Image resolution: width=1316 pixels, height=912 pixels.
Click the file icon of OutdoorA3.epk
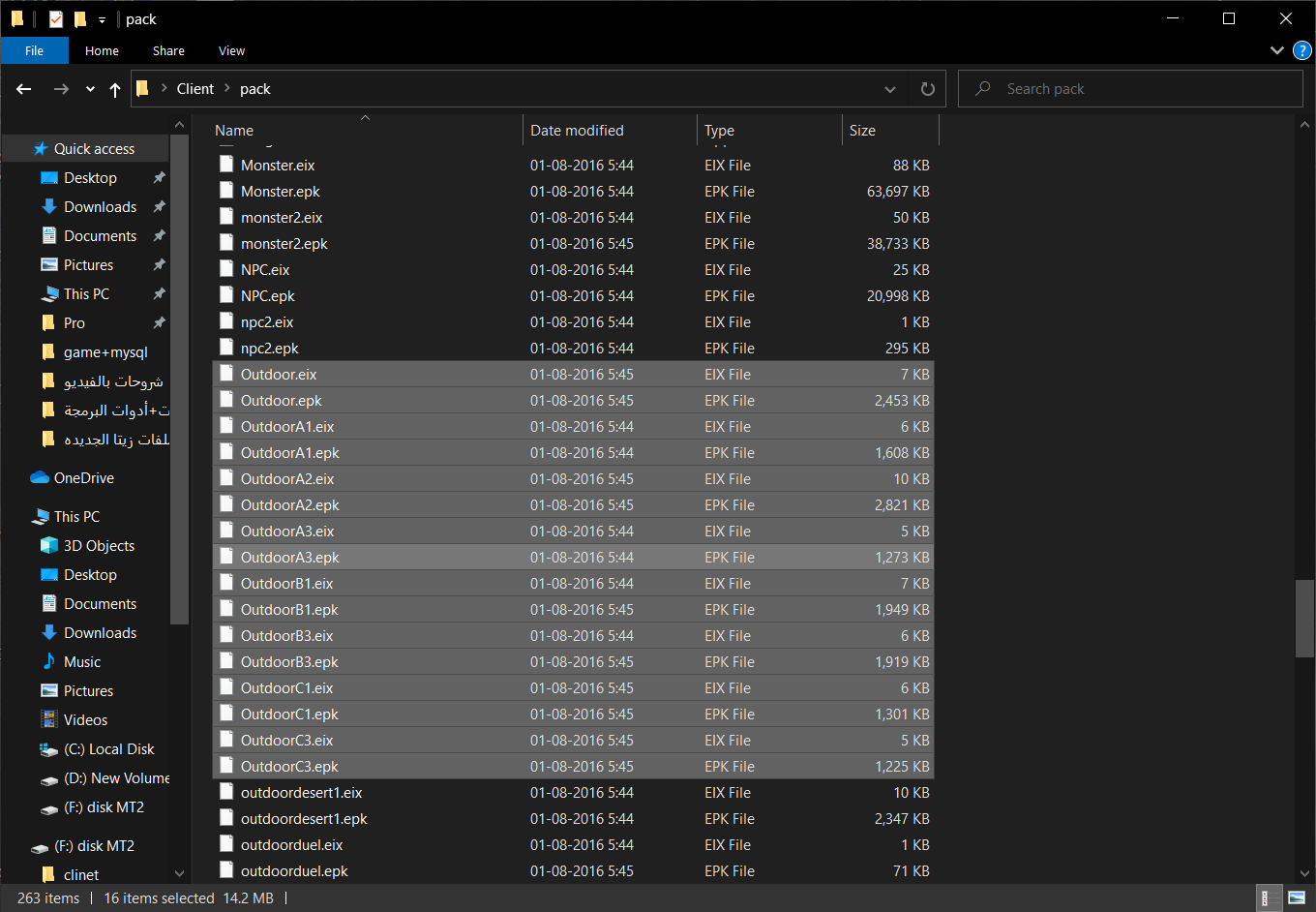point(226,557)
